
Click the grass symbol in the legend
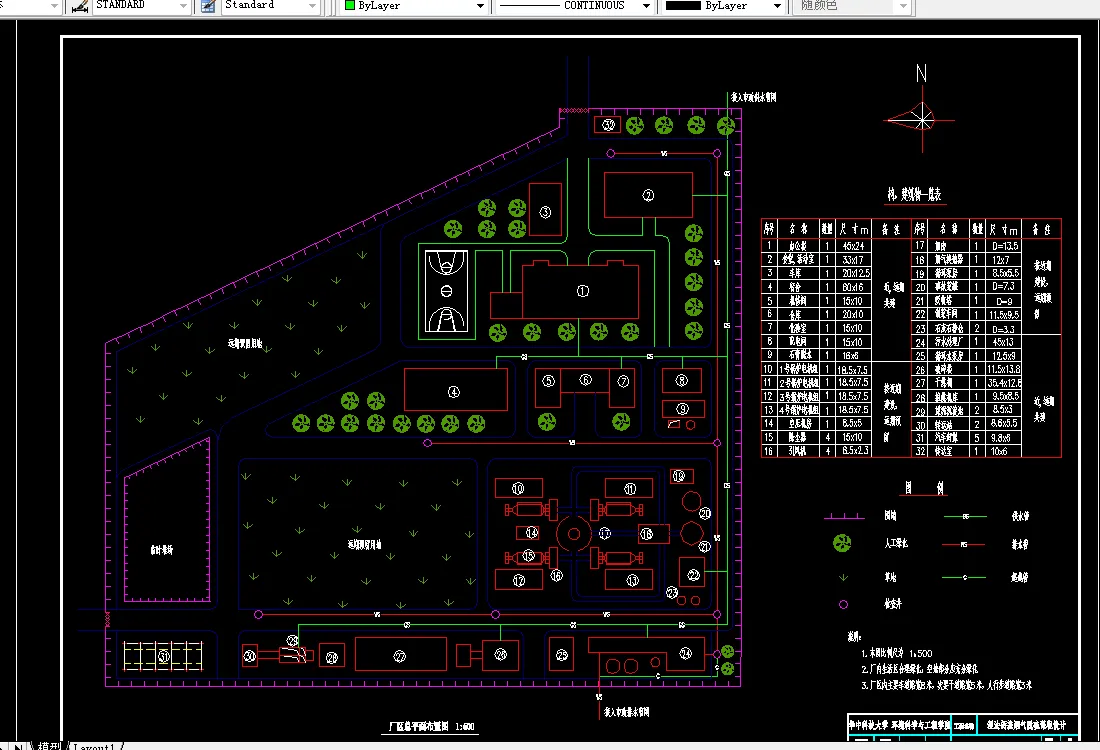coord(843,577)
